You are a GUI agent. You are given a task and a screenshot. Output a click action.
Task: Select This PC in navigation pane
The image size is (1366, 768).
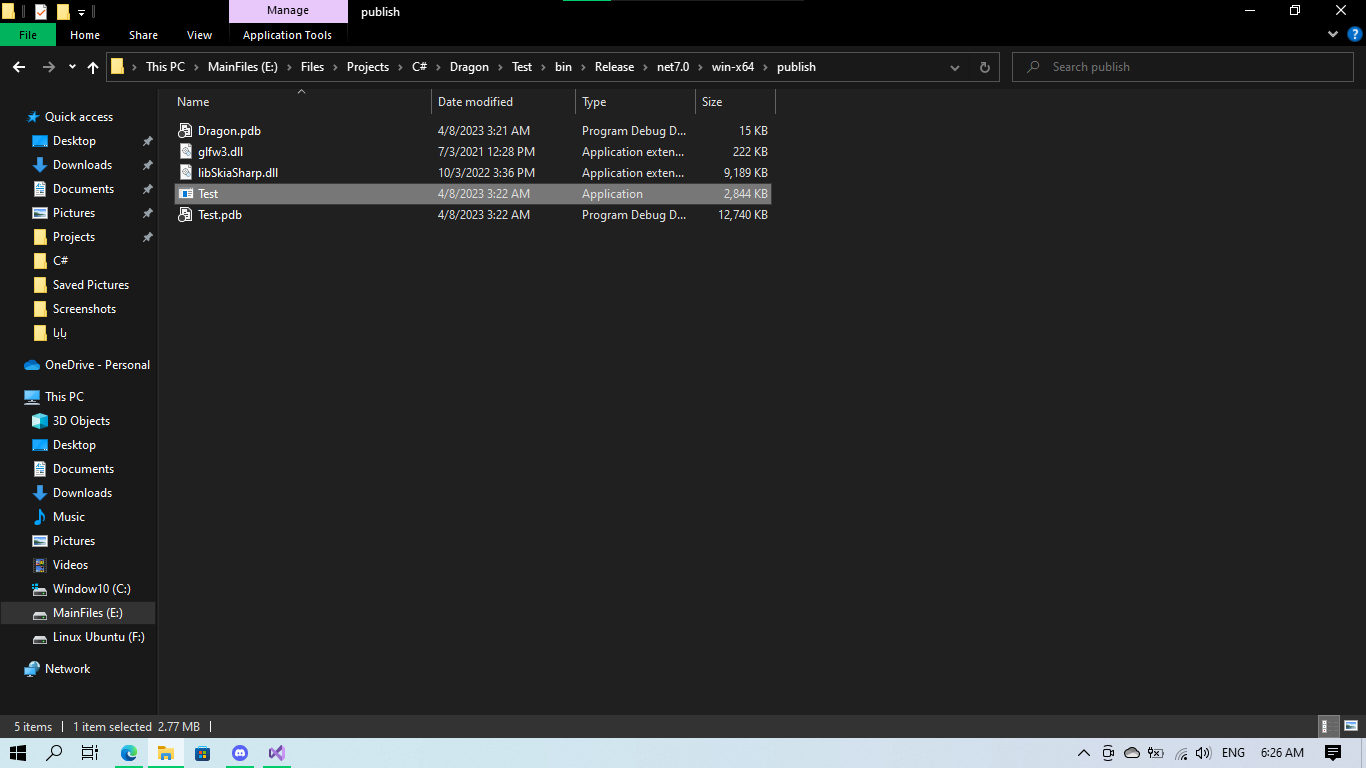tap(64, 397)
